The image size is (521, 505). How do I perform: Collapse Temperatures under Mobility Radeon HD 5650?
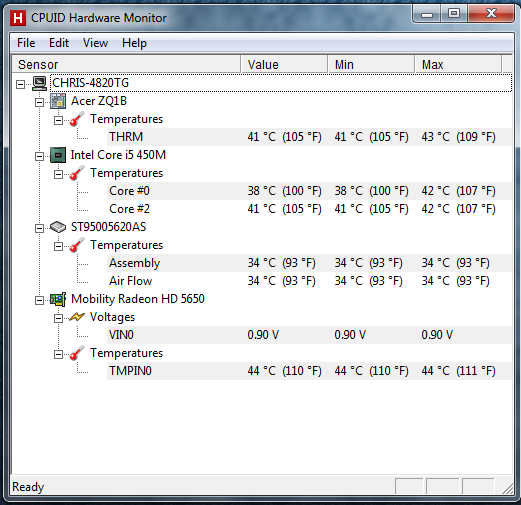(x=58, y=354)
